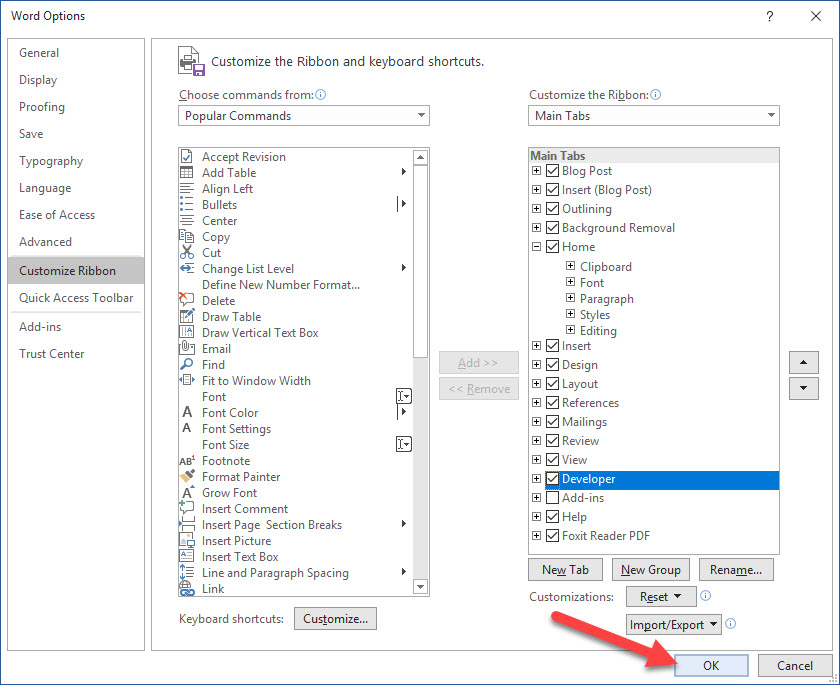The height and width of the screenshot is (685, 840).
Task: Click info icon beside Choose commands from
Action: 320,95
